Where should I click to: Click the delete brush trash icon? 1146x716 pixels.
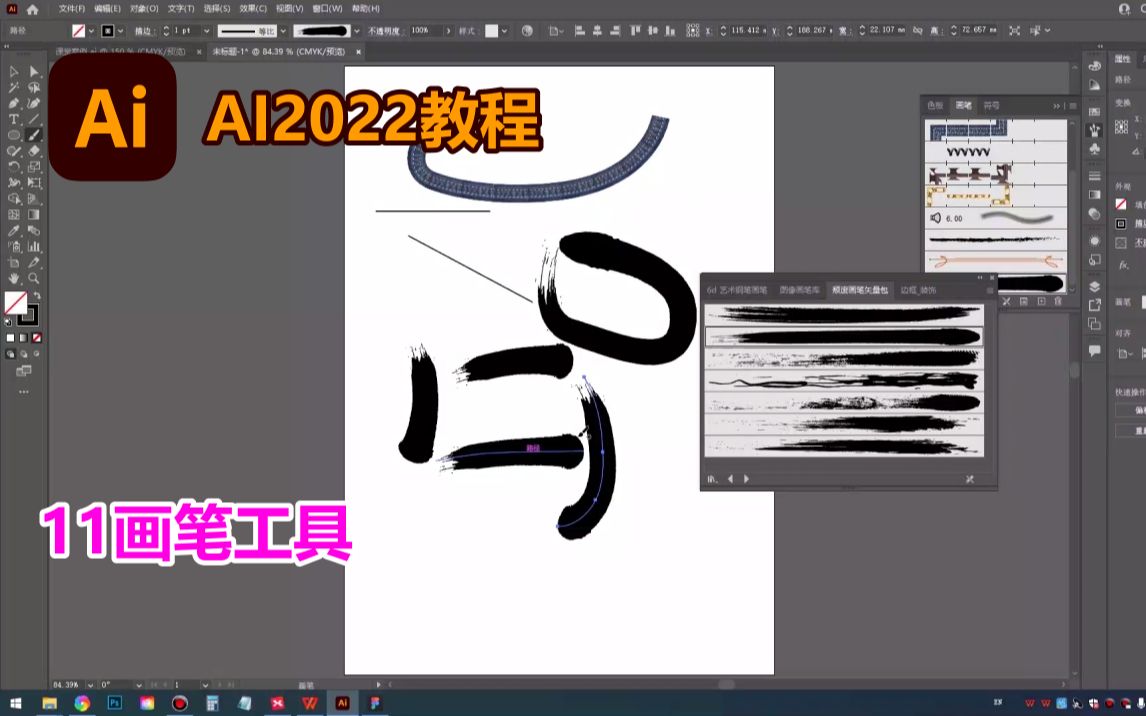(1058, 300)
